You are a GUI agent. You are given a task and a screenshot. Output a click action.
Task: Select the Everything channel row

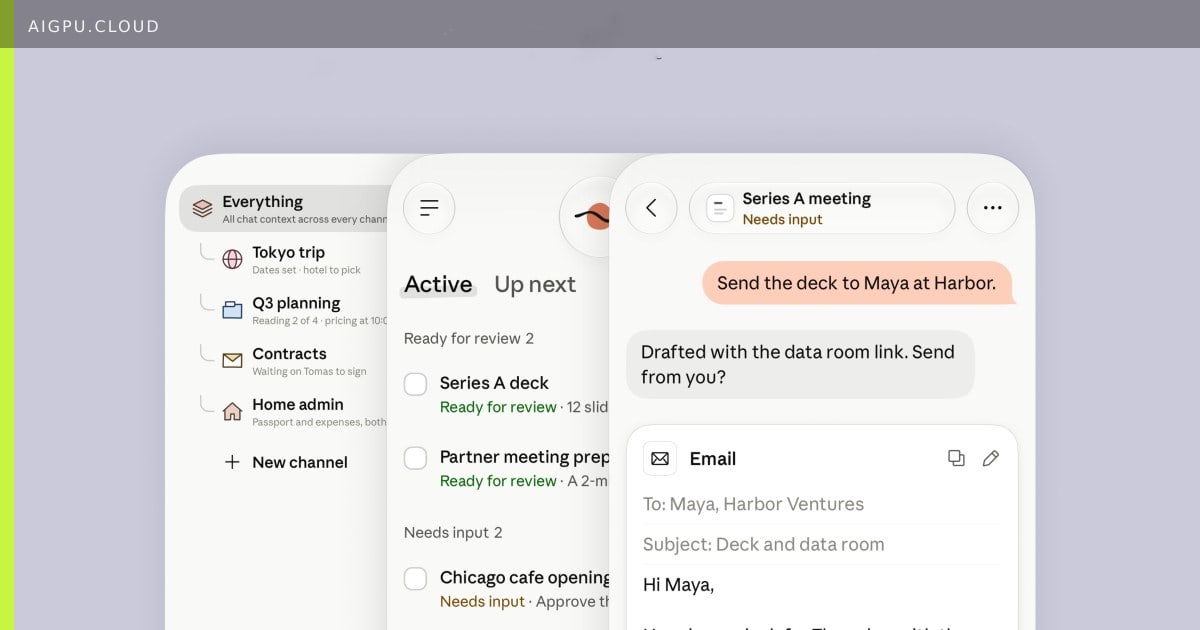285,208
